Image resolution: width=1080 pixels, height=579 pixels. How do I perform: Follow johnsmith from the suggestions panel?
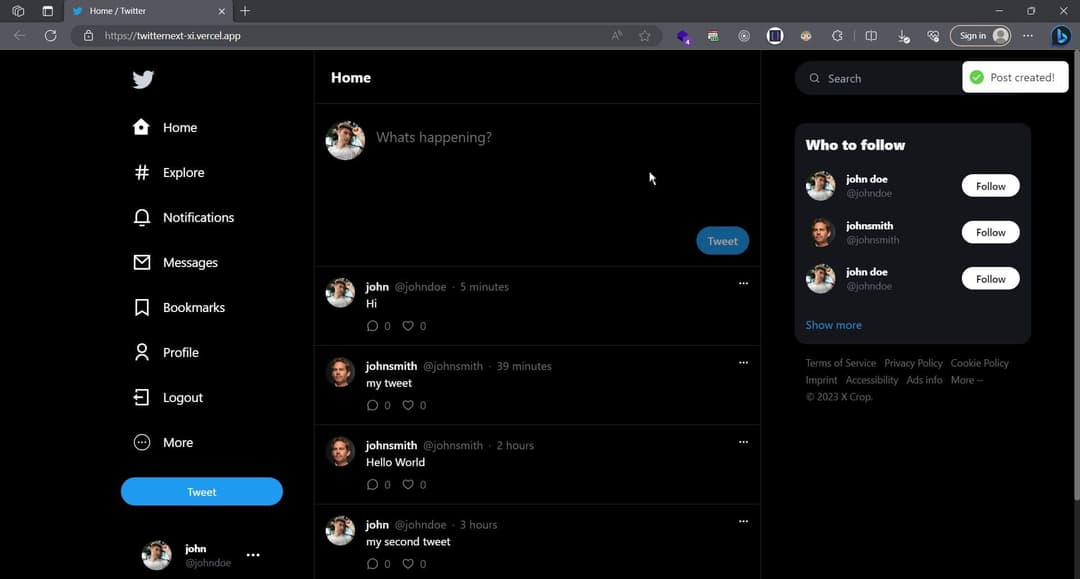point(989,231)
